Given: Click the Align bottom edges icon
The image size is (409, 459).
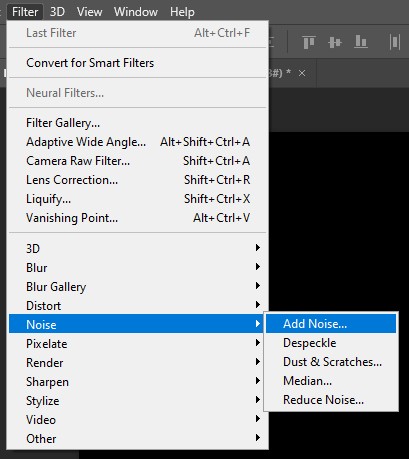Looking at the screenshot, I should coord(361,42).
